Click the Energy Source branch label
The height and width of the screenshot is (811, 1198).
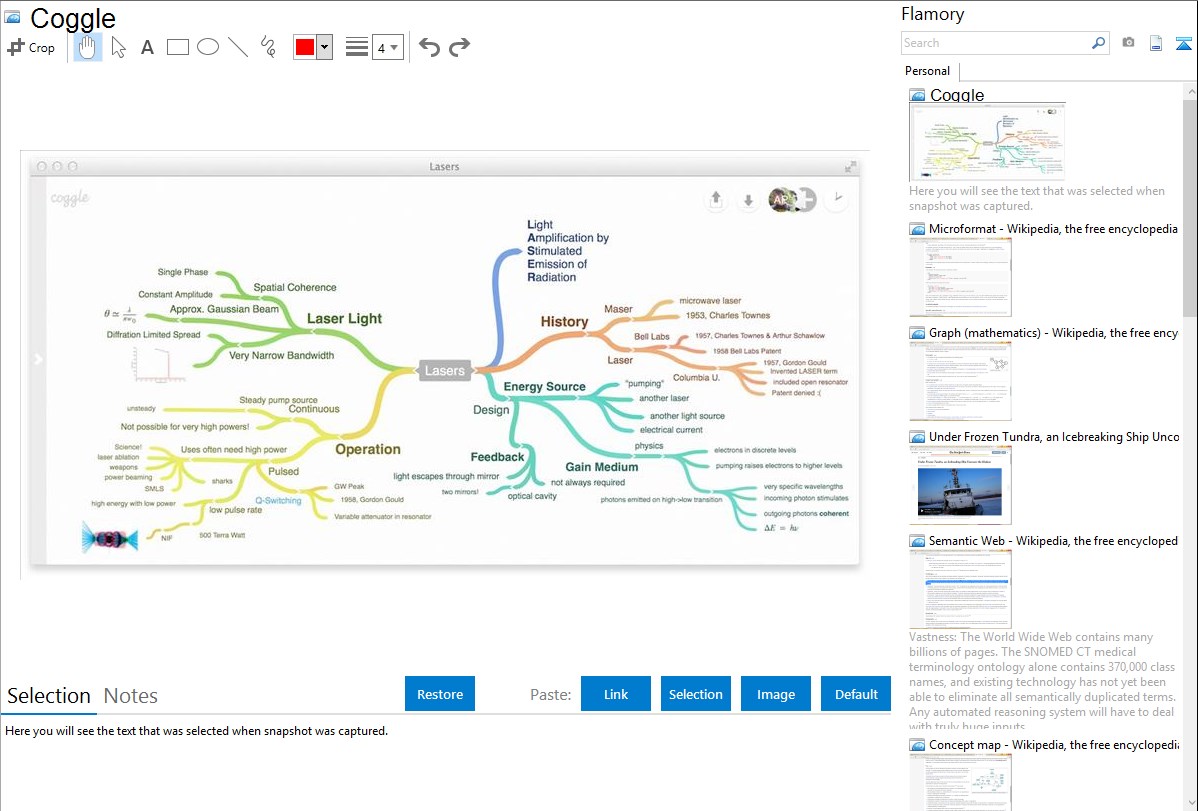tap(544, 387)
